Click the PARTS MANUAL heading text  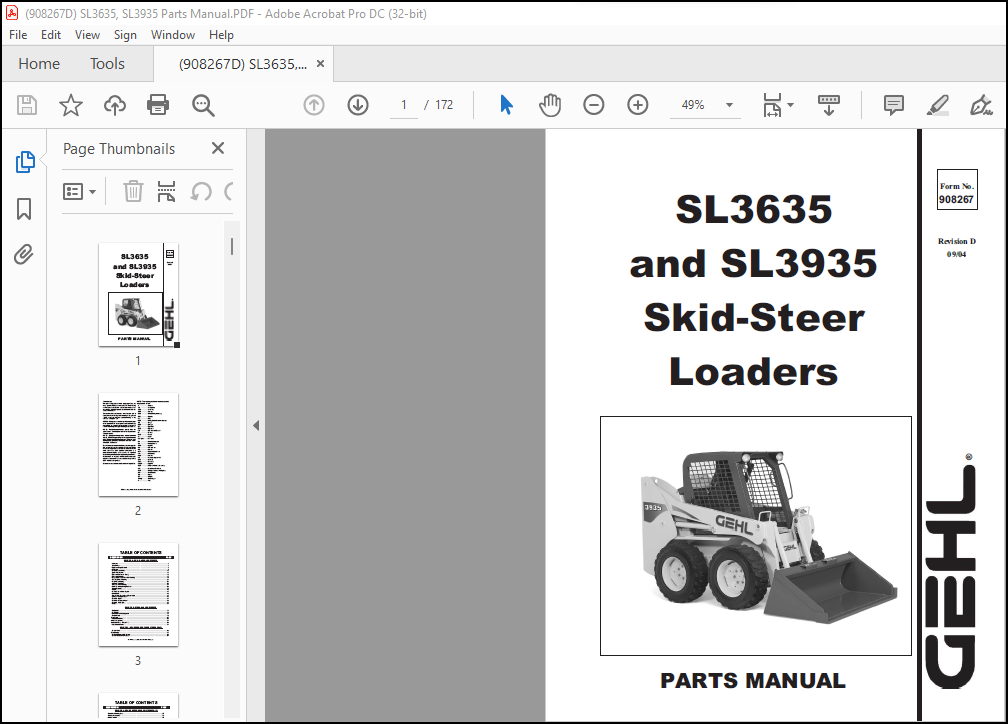pos(753,680)
